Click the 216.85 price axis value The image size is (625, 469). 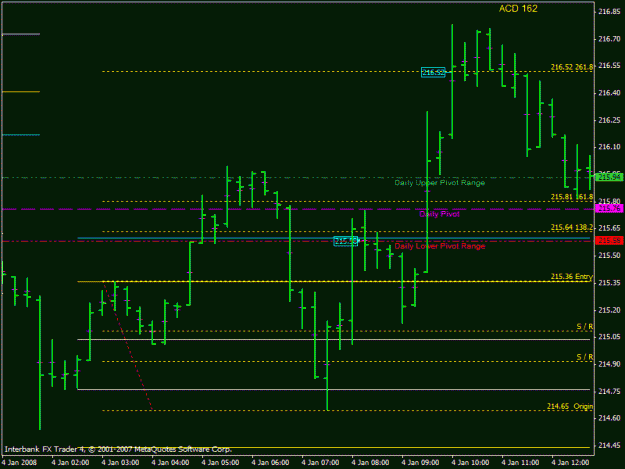click(609, 12)
